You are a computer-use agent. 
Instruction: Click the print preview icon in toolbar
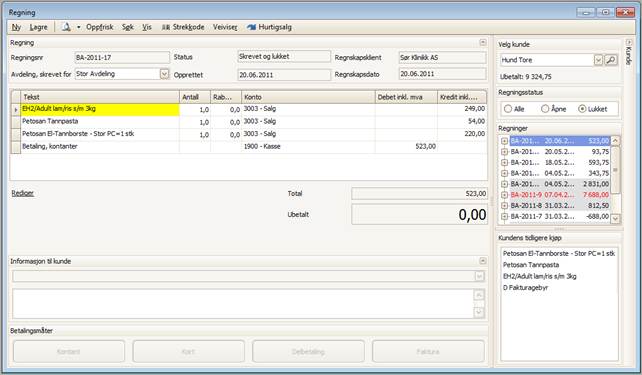coord(66,27)
